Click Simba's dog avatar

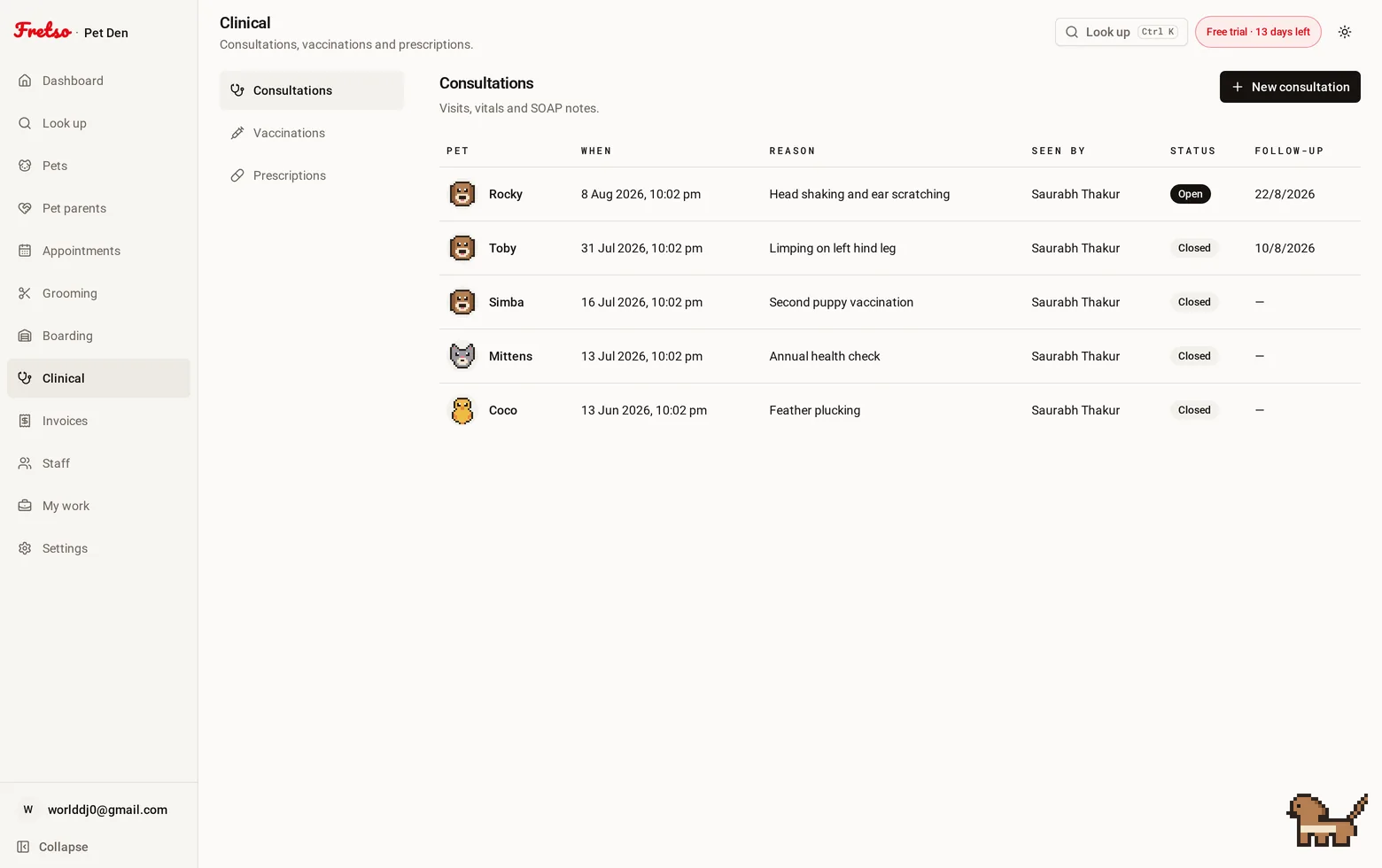tap(462, 302)
